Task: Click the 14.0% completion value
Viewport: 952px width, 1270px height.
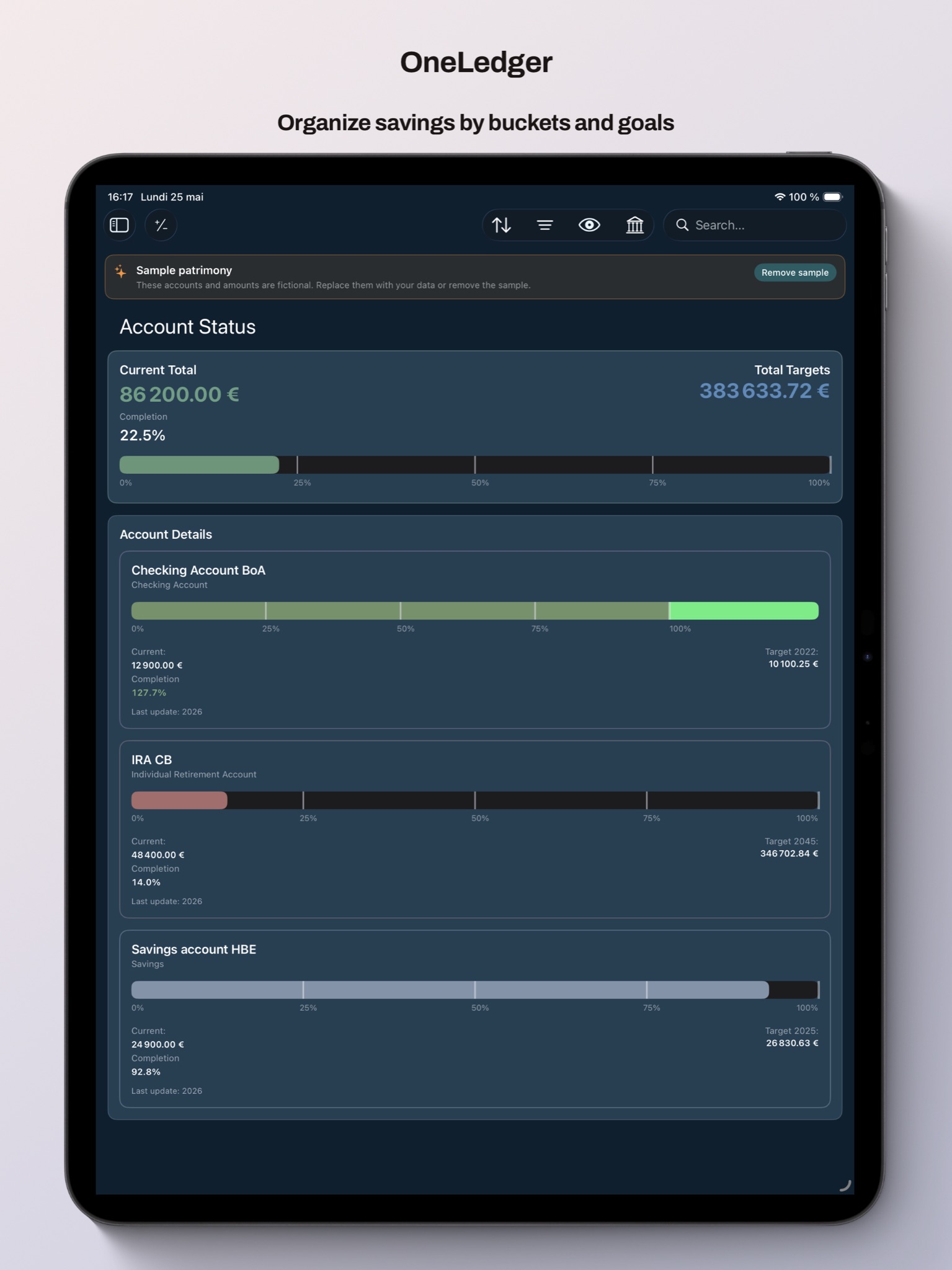Action: (146, 882)
